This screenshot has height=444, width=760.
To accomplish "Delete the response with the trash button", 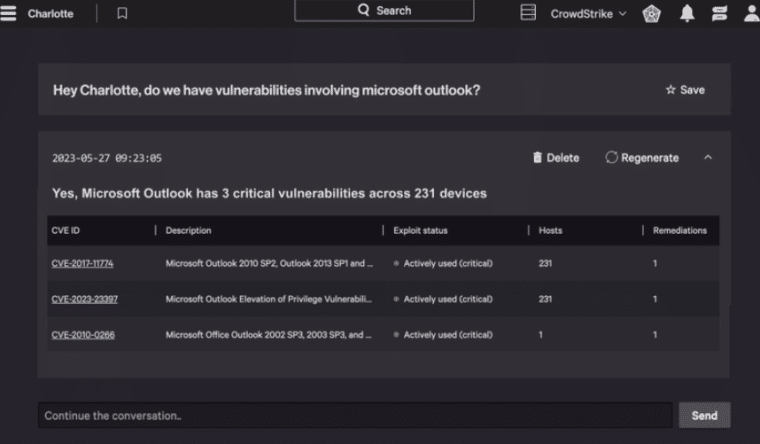I will click(556, 158).
